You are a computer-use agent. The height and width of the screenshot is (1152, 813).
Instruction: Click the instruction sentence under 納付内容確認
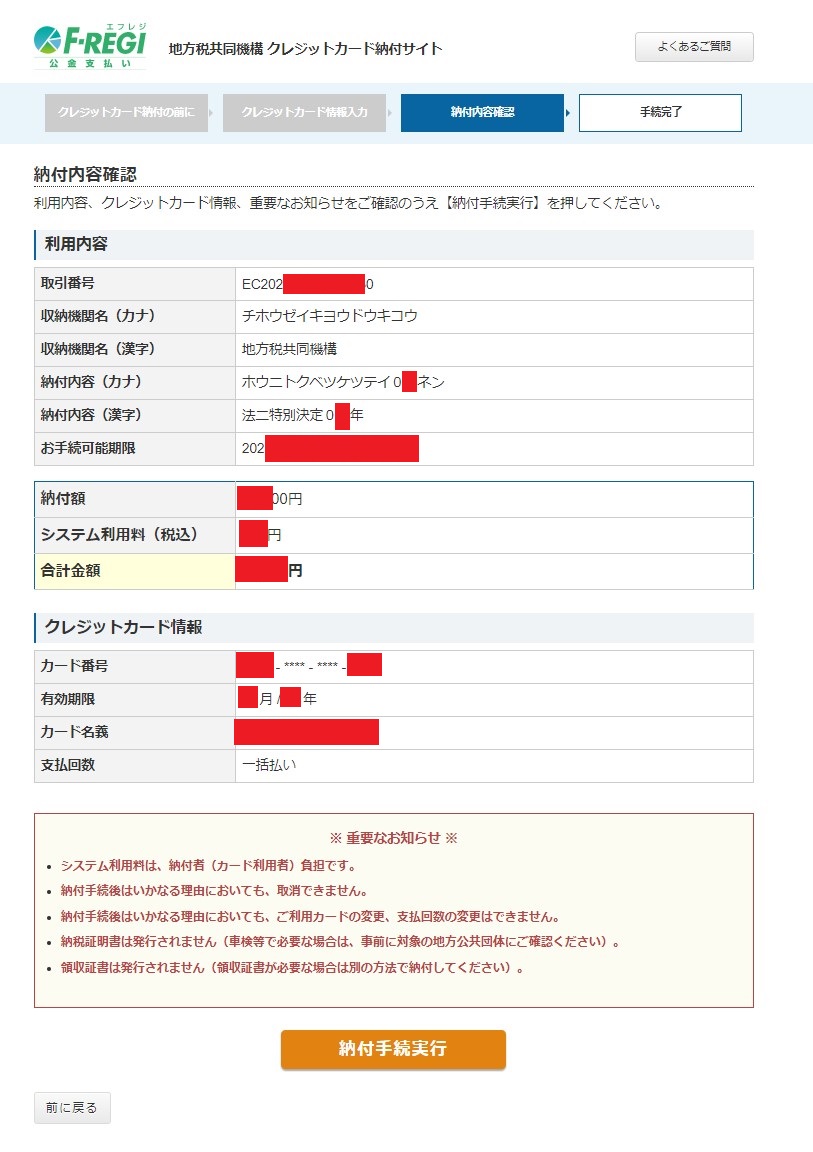click(x=349, y=204)
